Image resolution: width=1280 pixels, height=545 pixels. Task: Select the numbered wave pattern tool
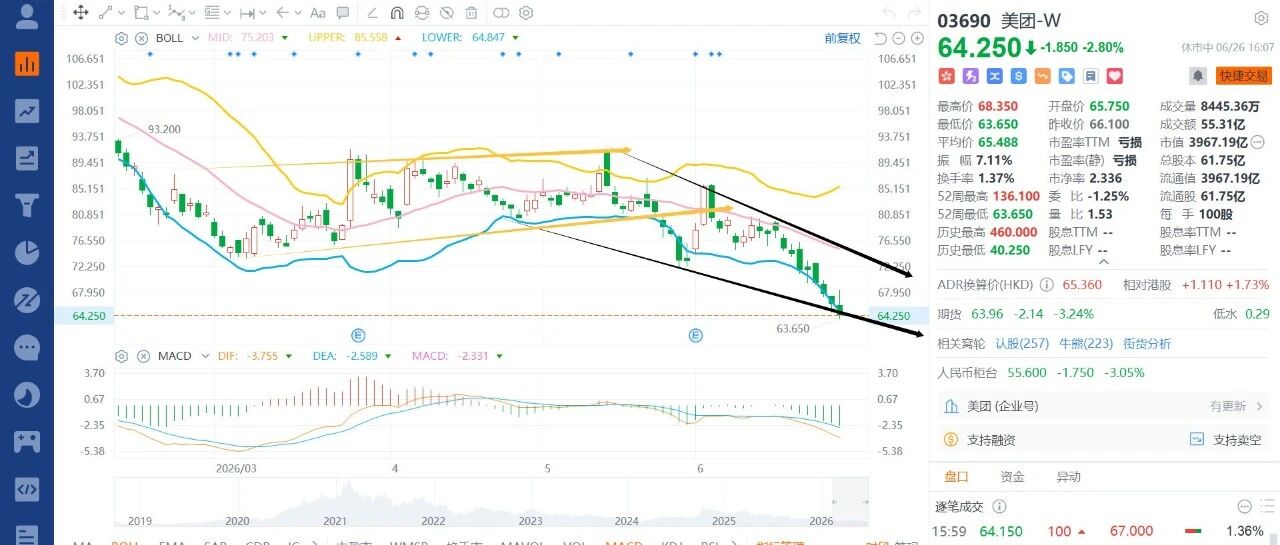pyautogui.click(x=177, y=13)
